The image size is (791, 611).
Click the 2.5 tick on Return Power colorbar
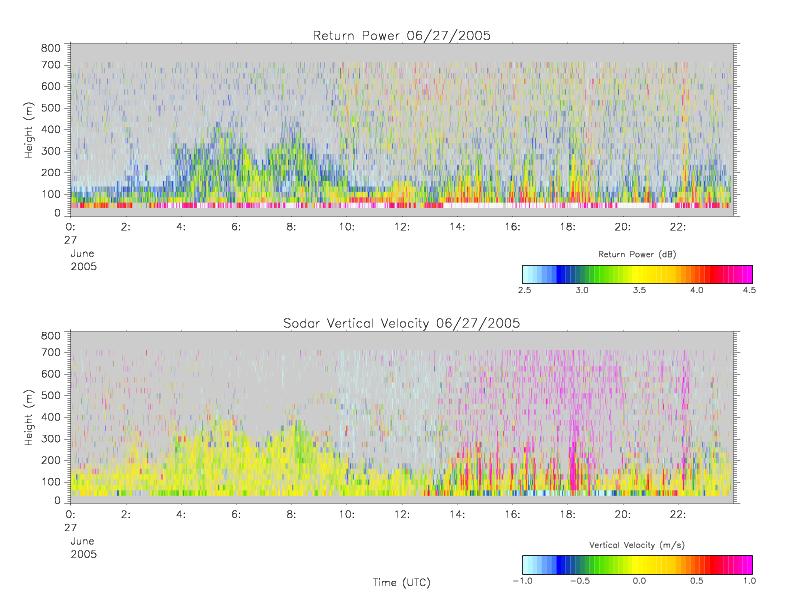click(525, 290)
